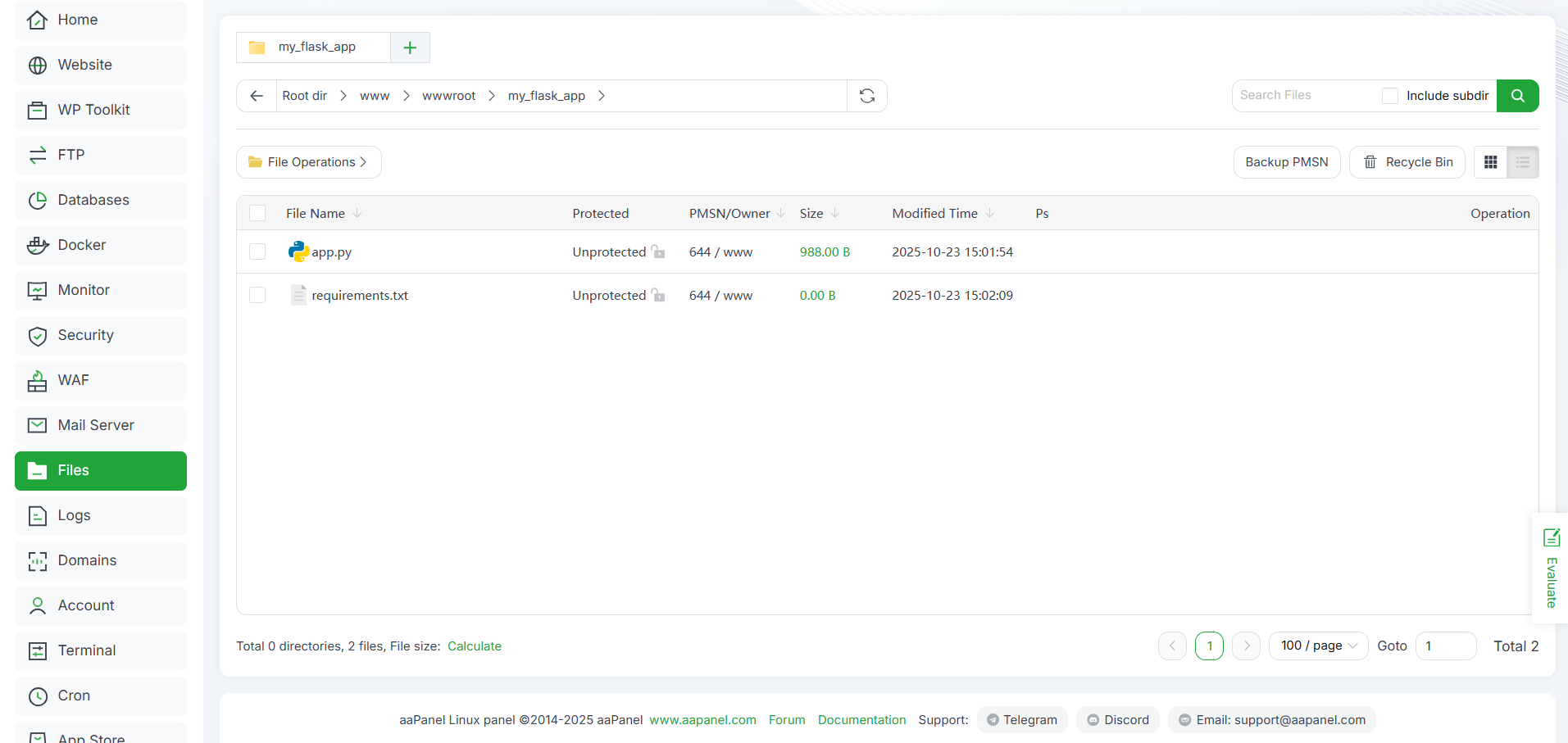The height and width of the screenshot is (743, 1568).
Task: Check the app.py row checkbox
Action: 257,251
